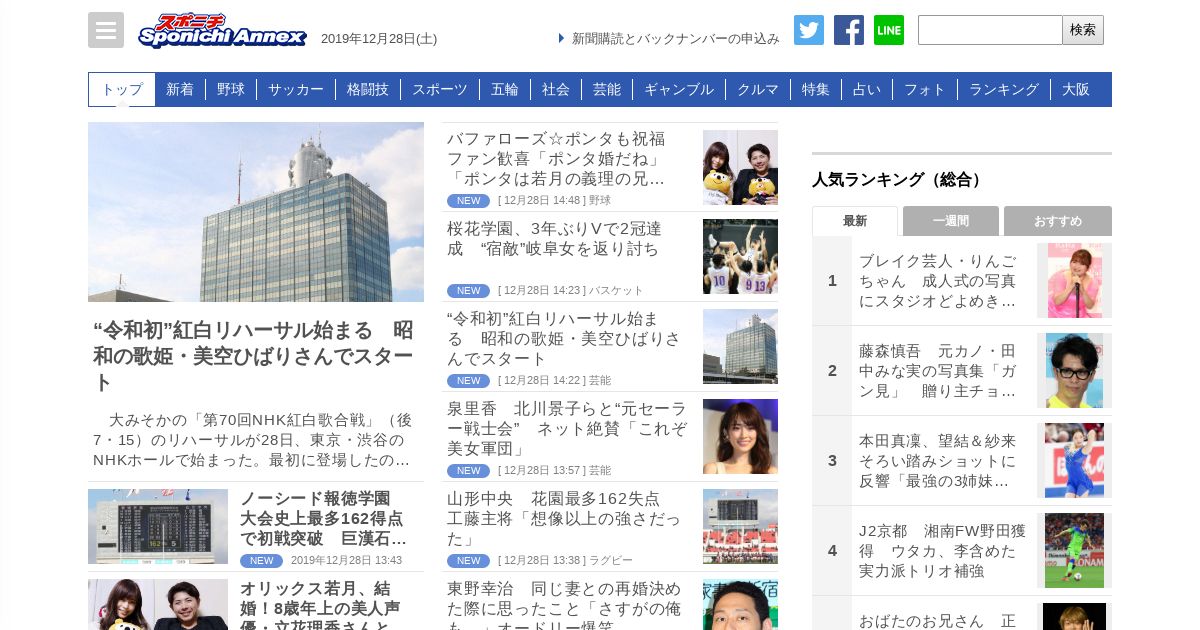Viewport: 1200px width, 630px height.
Task: Go to the 野球 section
Action: coord(231,89)
